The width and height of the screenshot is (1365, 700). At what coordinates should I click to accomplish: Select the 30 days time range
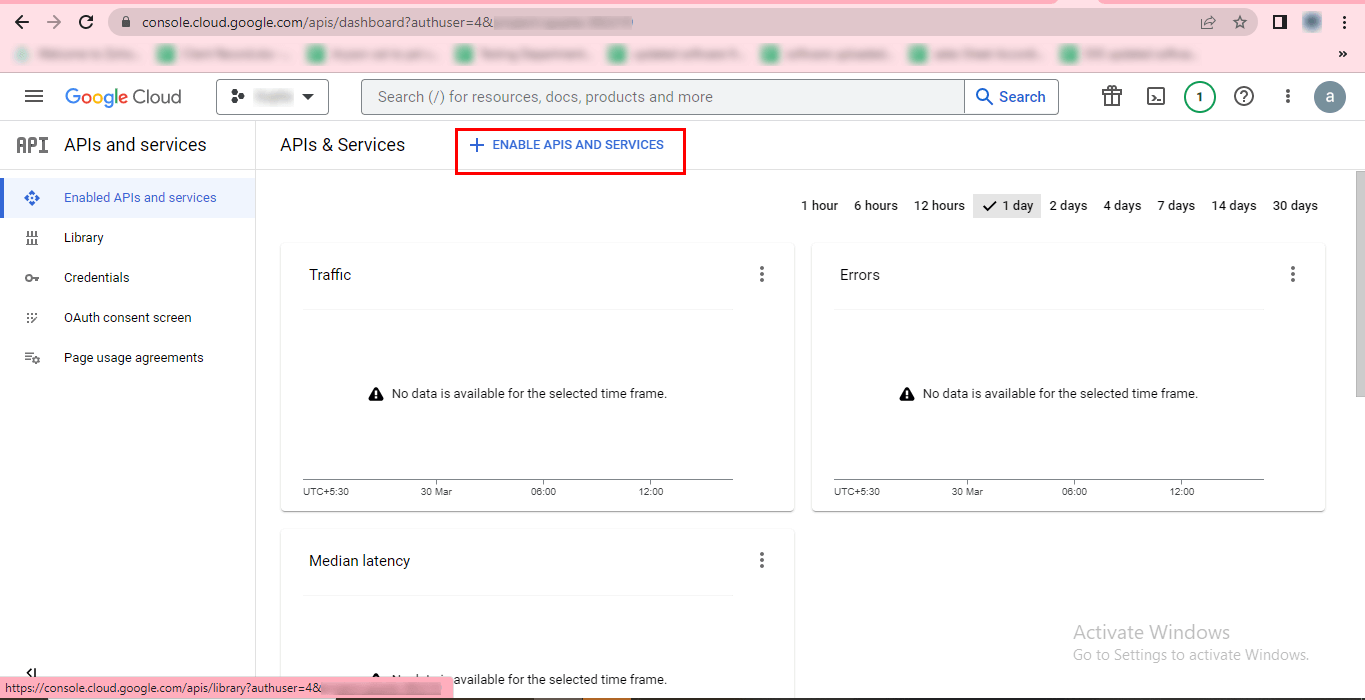1294,206
